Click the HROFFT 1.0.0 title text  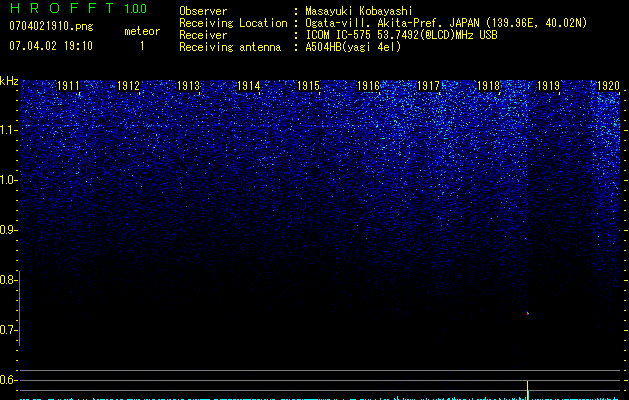coord(78,8)
